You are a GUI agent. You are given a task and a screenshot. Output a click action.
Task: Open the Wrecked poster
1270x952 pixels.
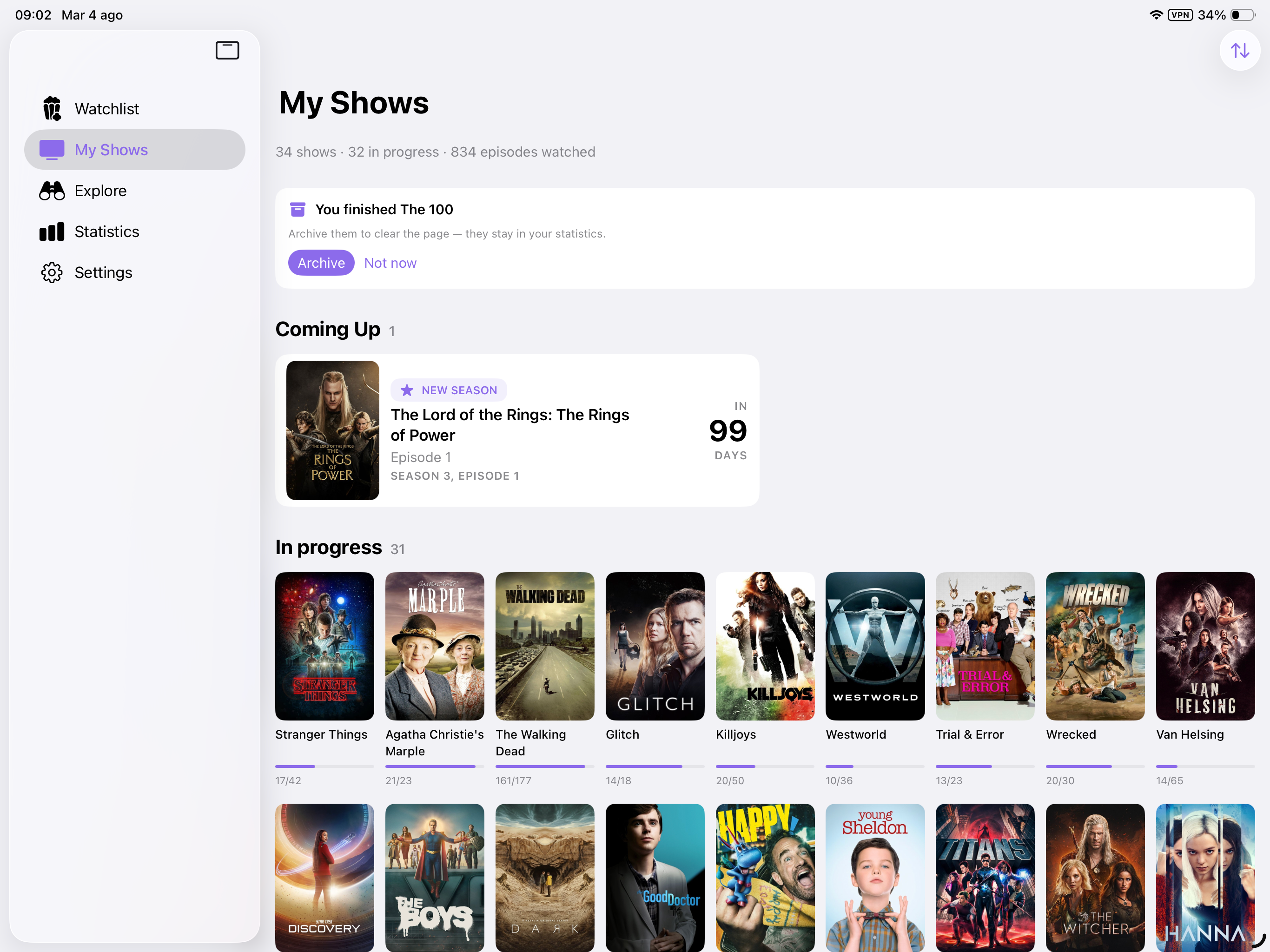tap(1096, 647)
